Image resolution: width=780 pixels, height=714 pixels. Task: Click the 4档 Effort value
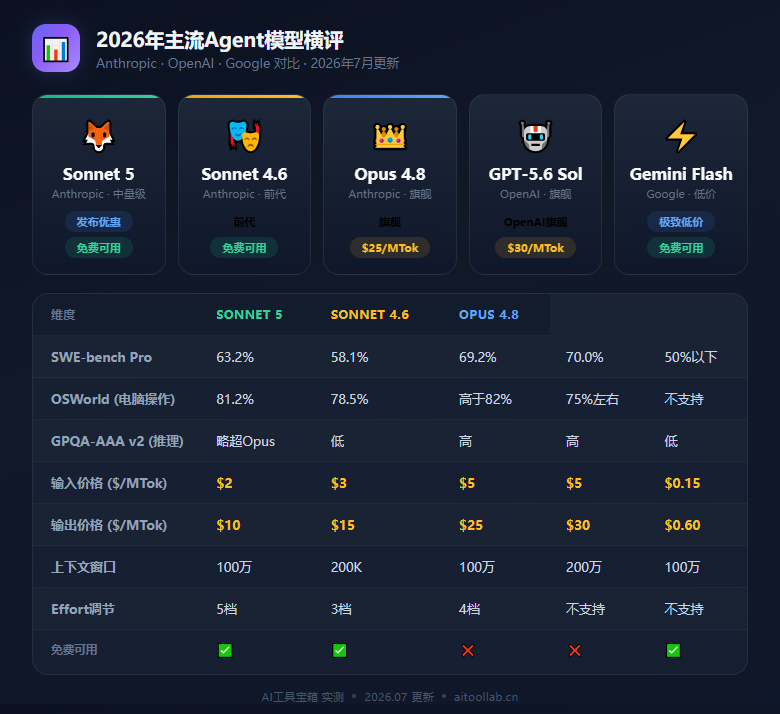pos(469,609)
